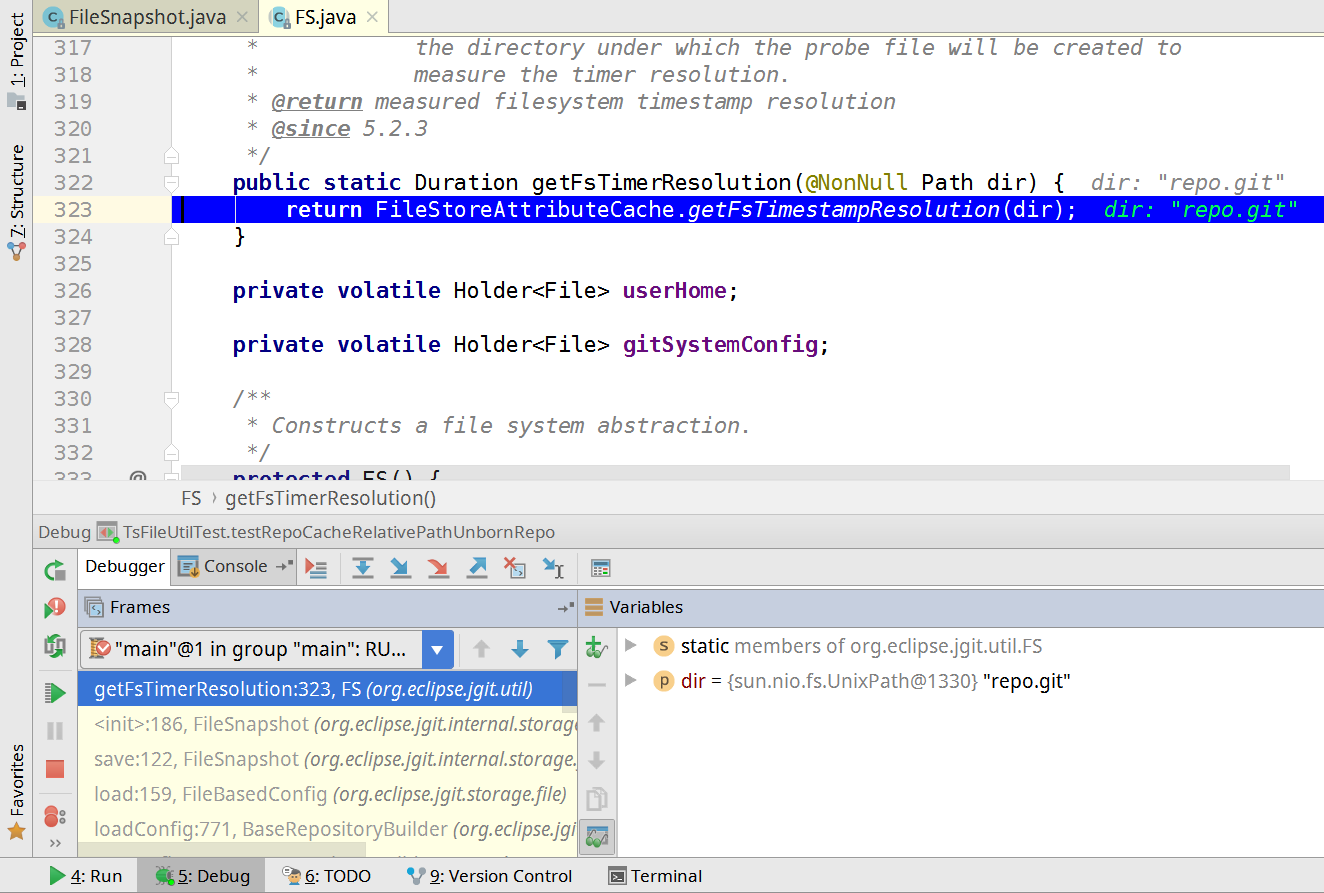This screenshot has height=893, width=1324.
Task: Open the Terminal tool window
Action: (x=656, y=876)
